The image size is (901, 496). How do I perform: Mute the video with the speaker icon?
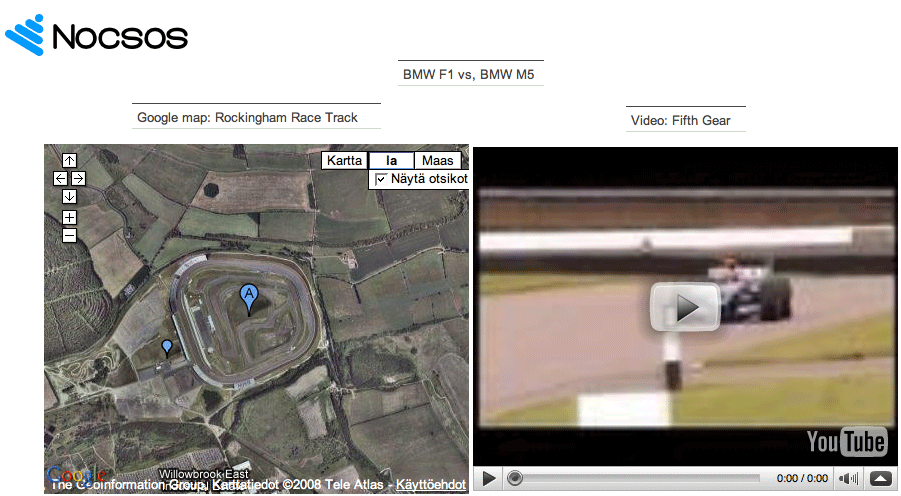(x=848, y=479)
